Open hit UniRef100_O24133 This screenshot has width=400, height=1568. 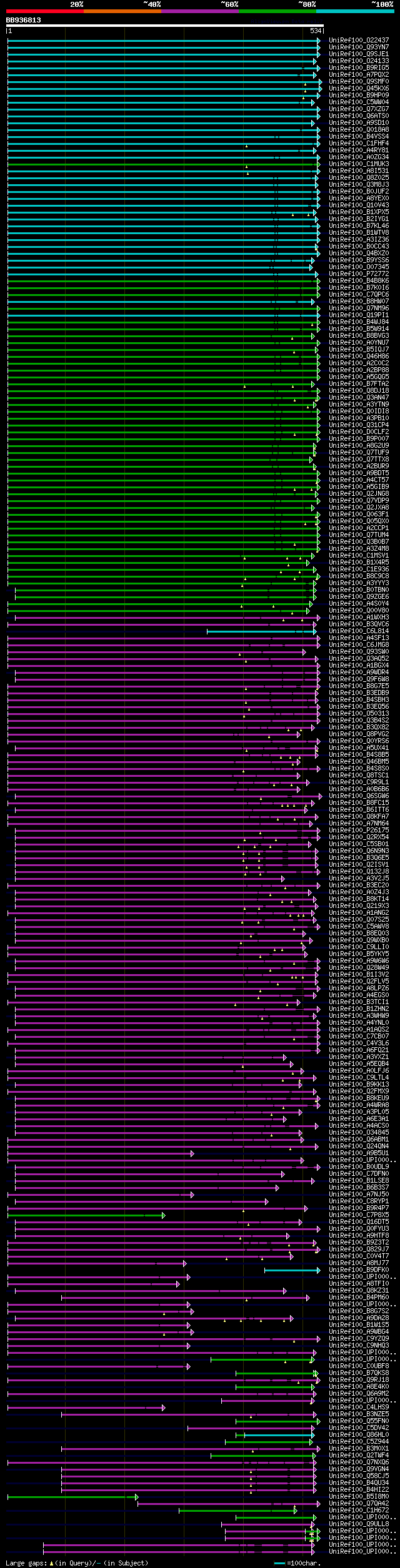click(359, 61)
